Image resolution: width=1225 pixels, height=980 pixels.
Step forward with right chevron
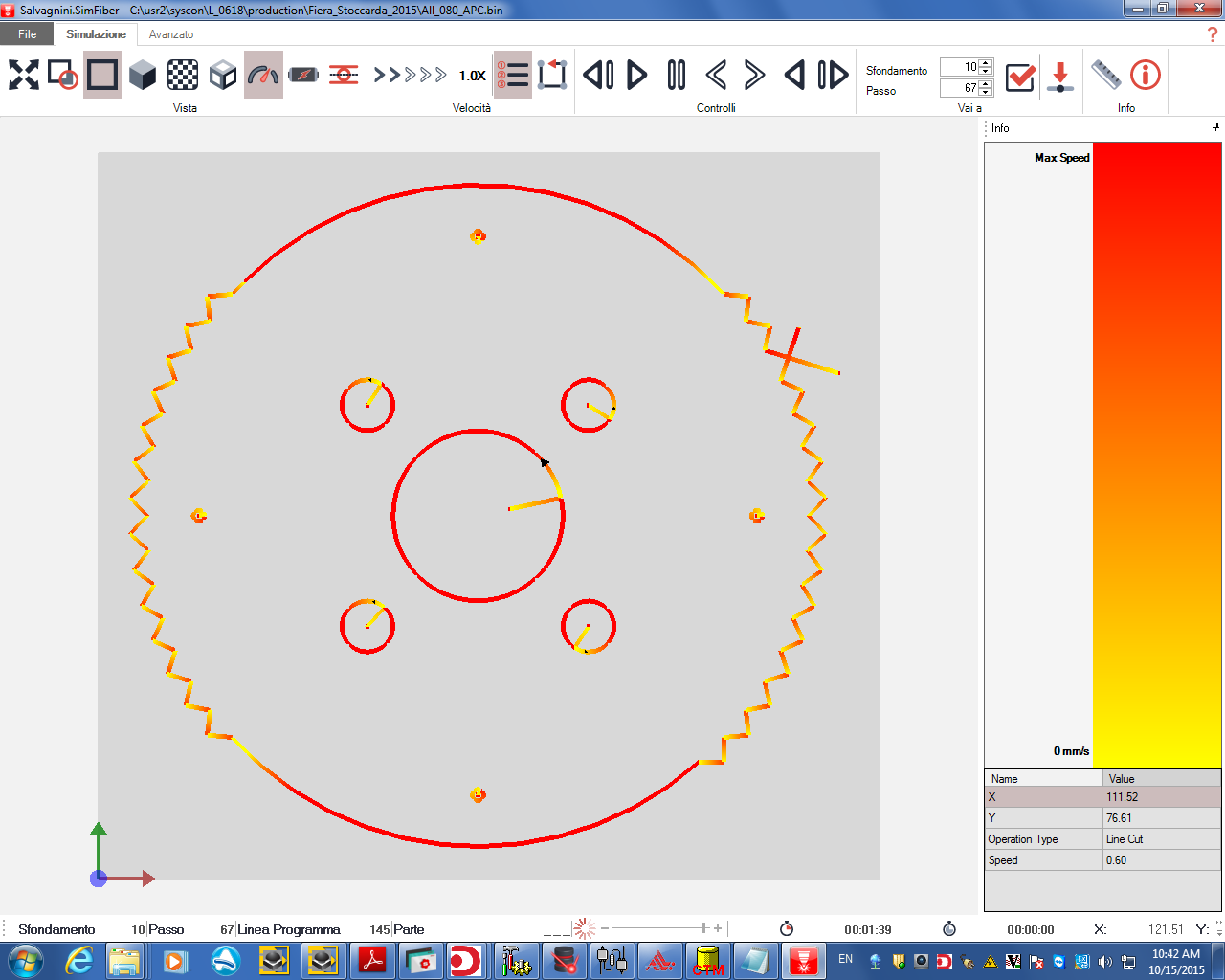(x=755, y=75)
